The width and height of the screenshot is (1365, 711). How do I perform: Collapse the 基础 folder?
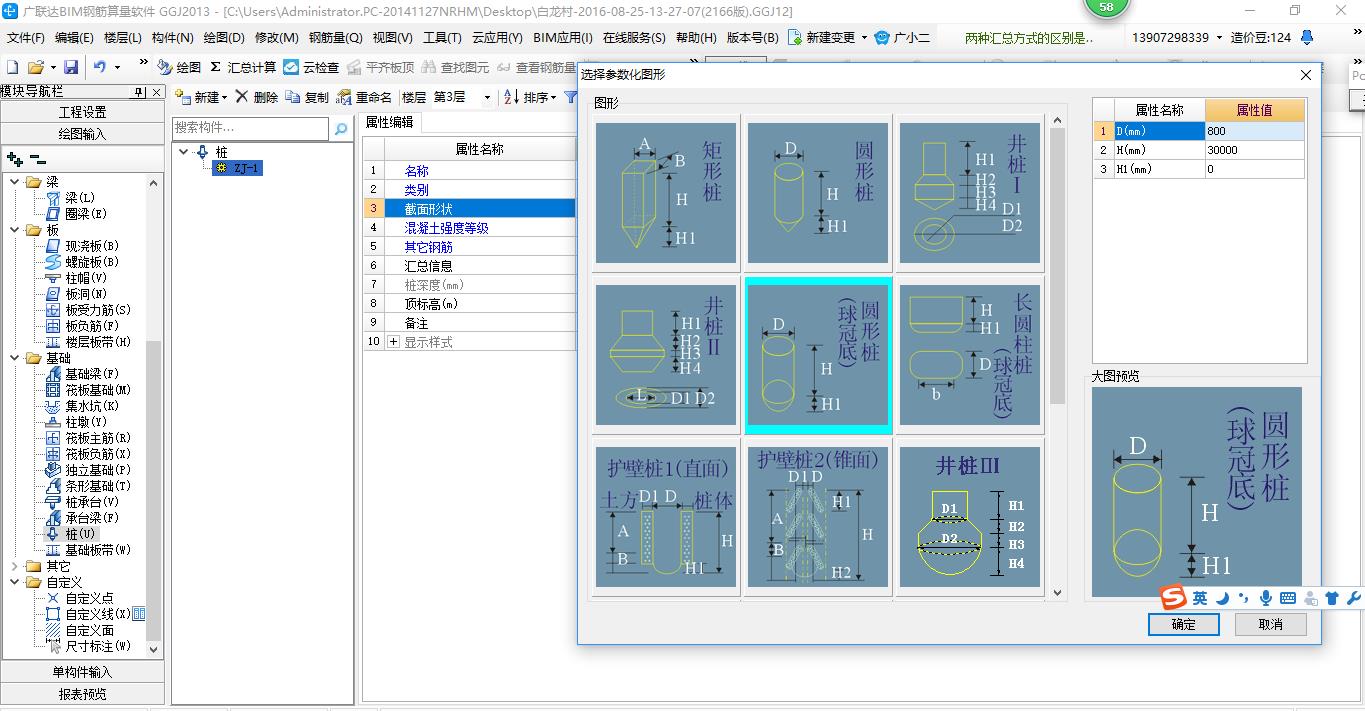[15, 358]
